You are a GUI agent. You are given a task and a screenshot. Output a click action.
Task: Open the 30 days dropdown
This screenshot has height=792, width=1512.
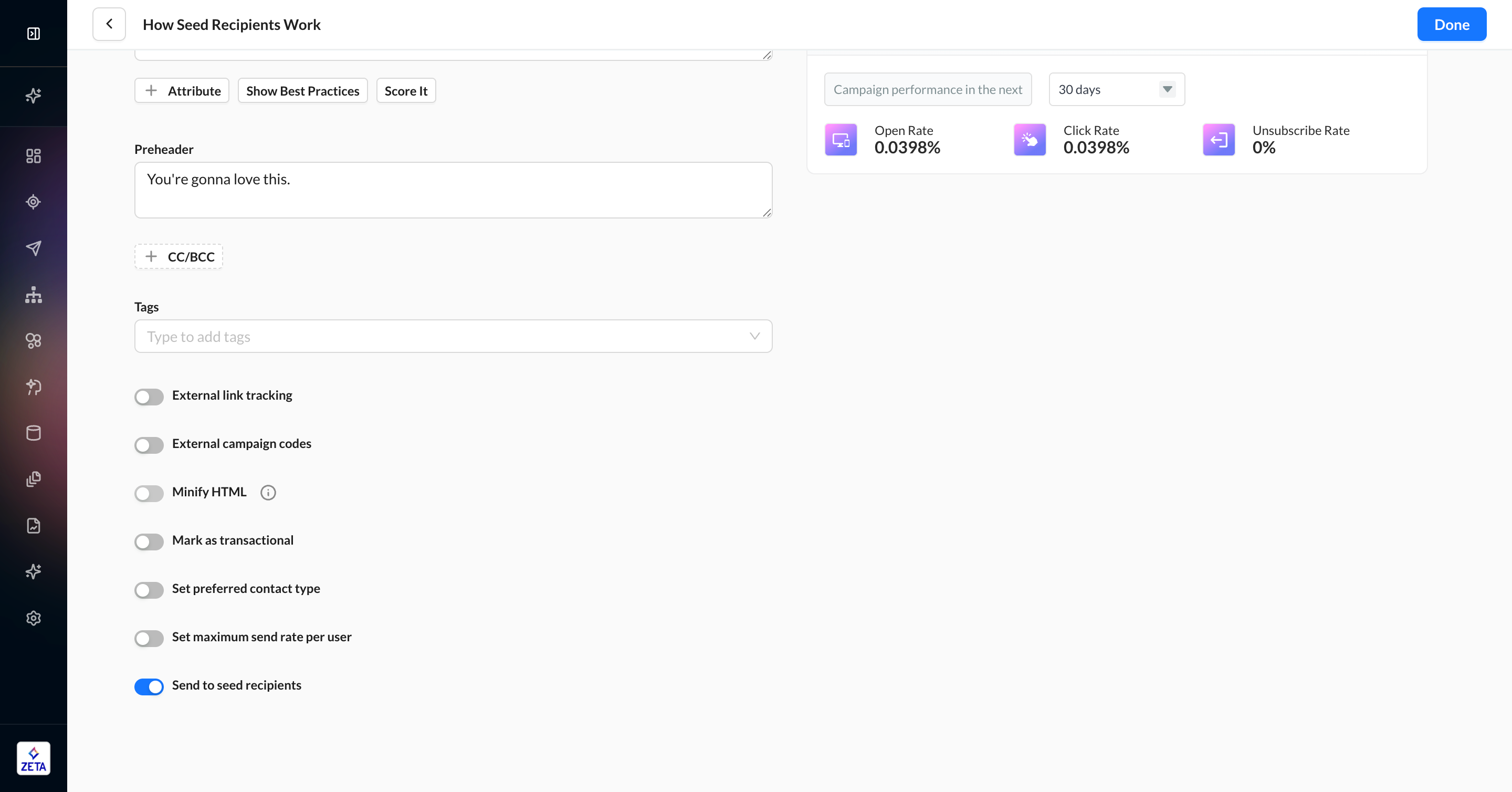pos(1116,89)
